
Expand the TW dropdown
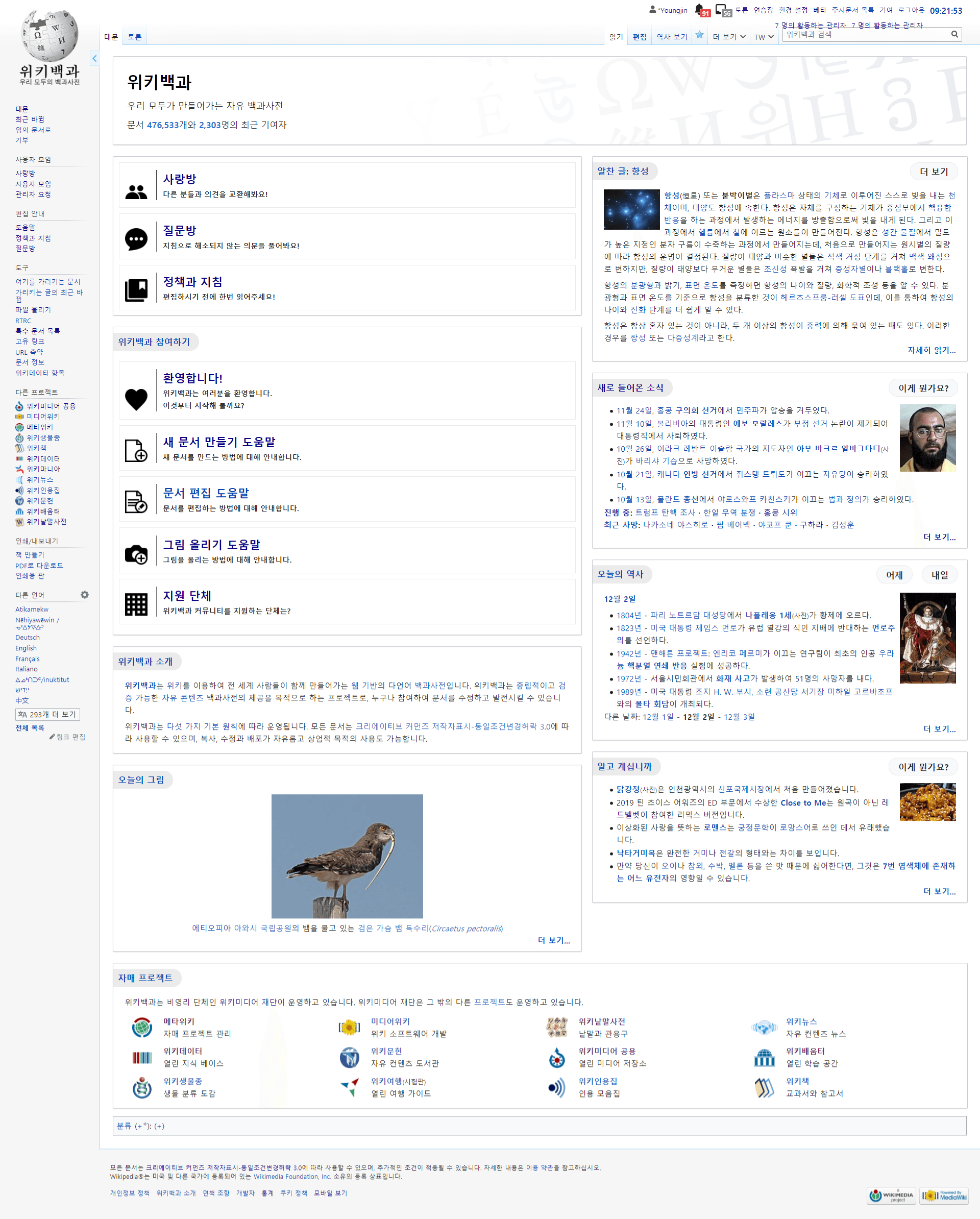coord(763,36)
